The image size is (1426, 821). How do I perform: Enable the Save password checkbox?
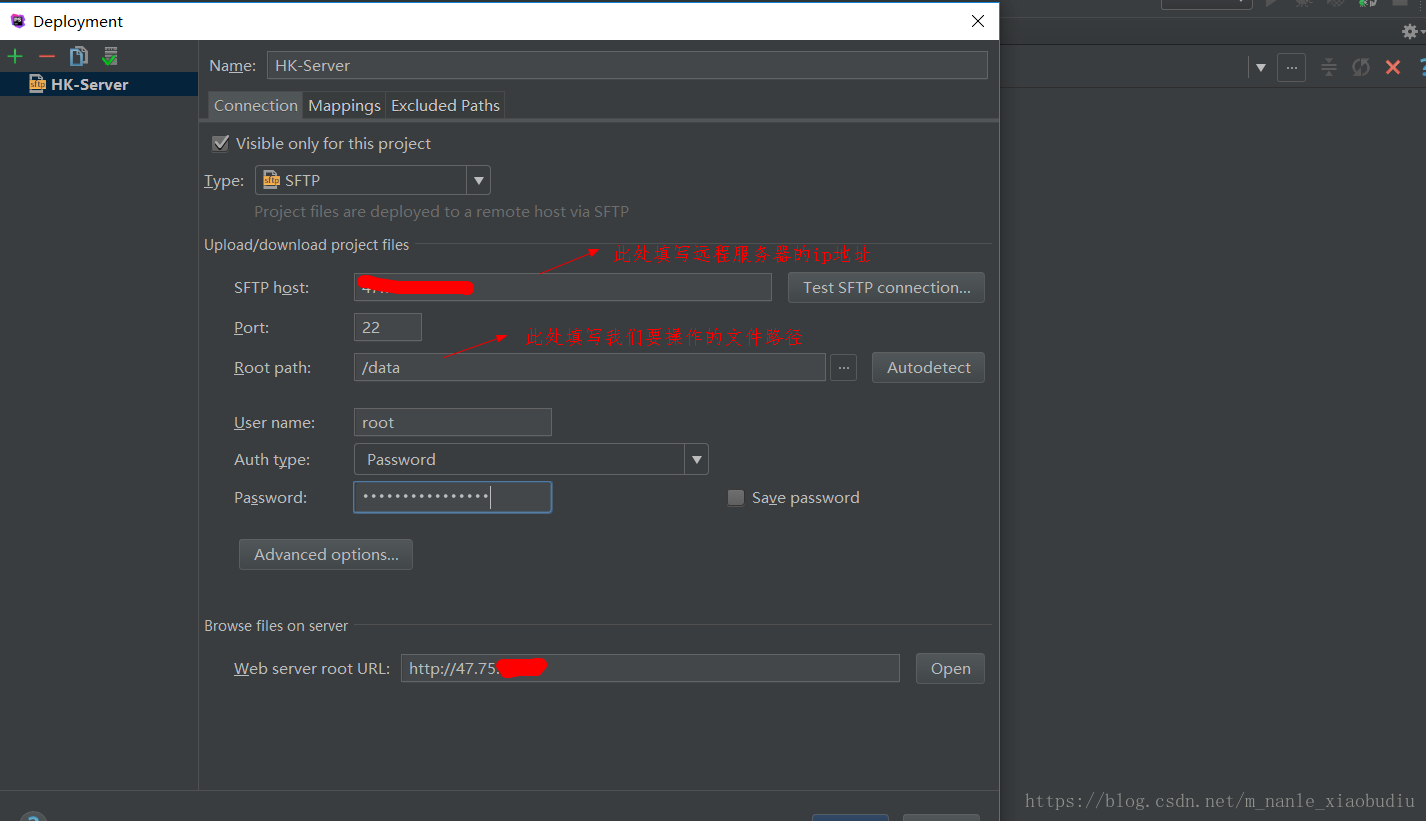736,497
